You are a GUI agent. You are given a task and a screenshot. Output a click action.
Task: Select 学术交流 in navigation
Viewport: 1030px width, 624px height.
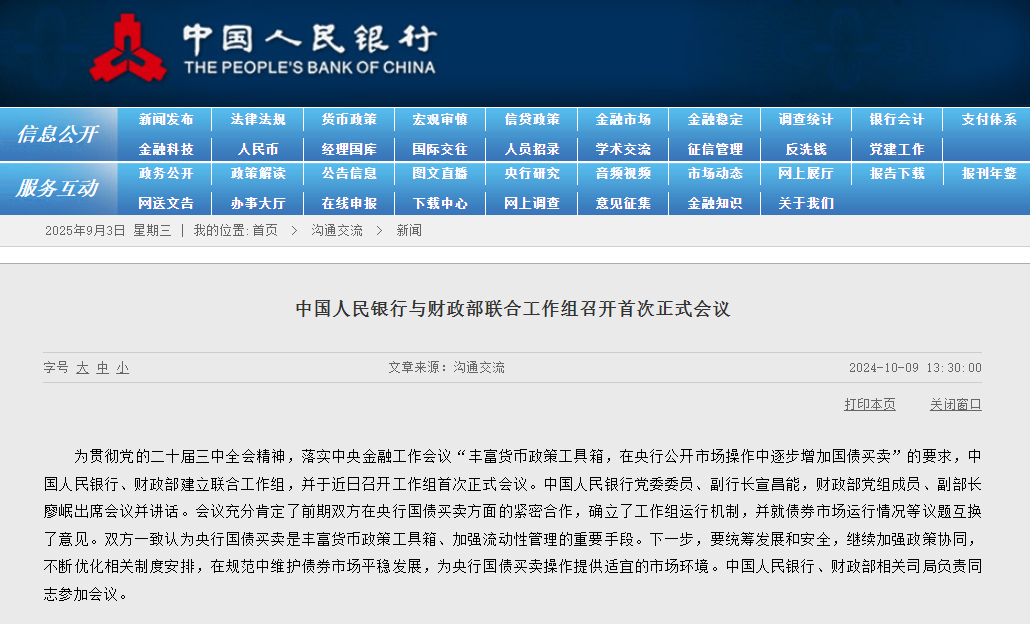pos(623,149)
